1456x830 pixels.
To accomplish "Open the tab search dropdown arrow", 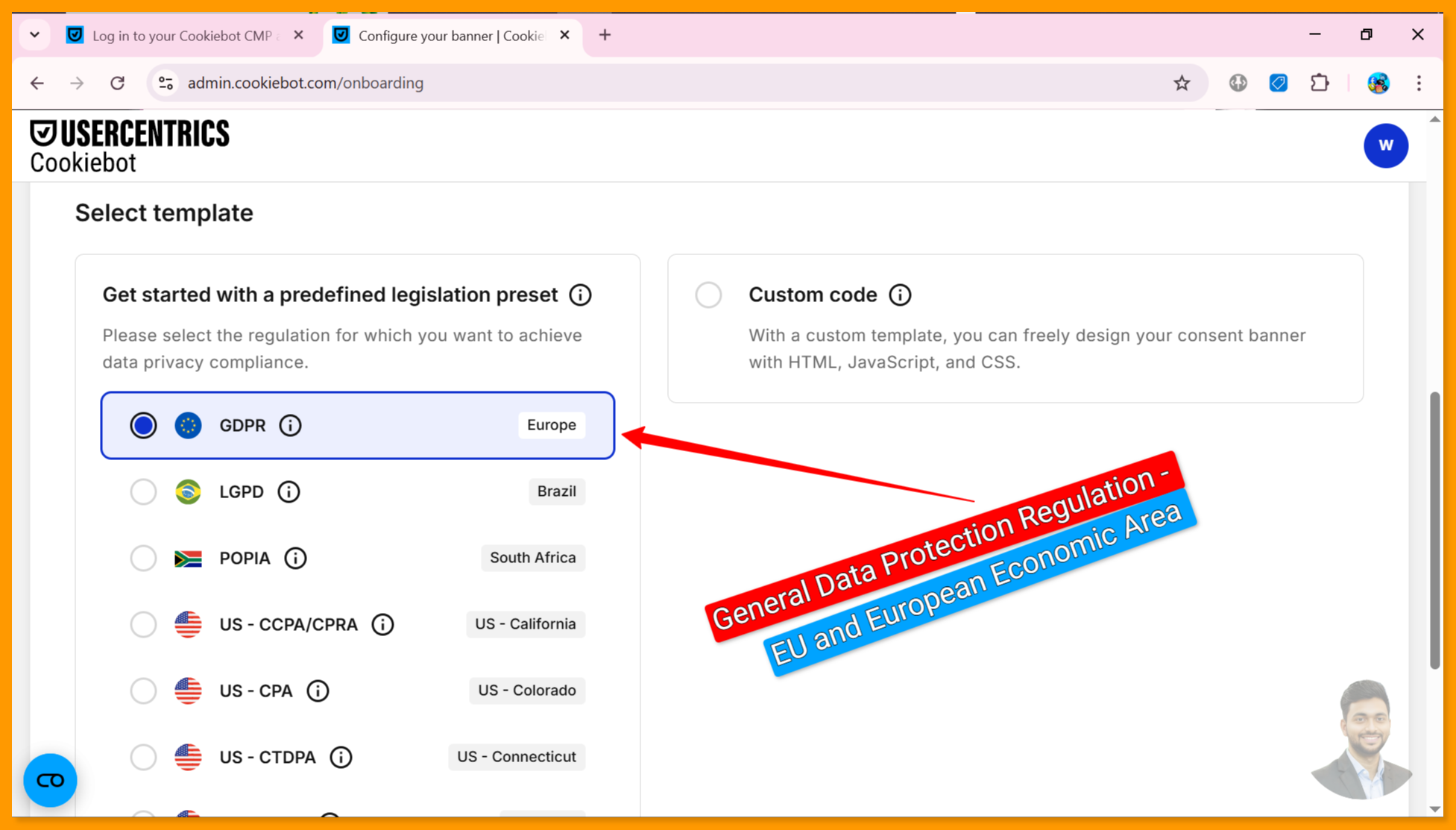I will (x=34, y=35).
